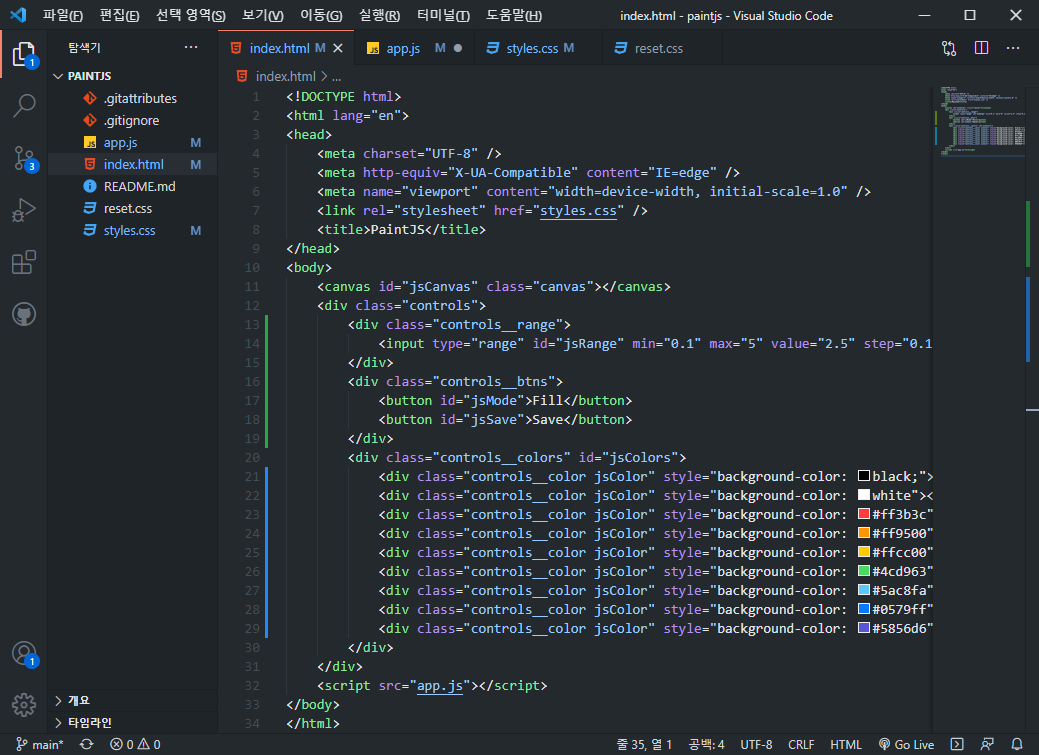Open .gitignore in the file explorer

click(133, 120)
